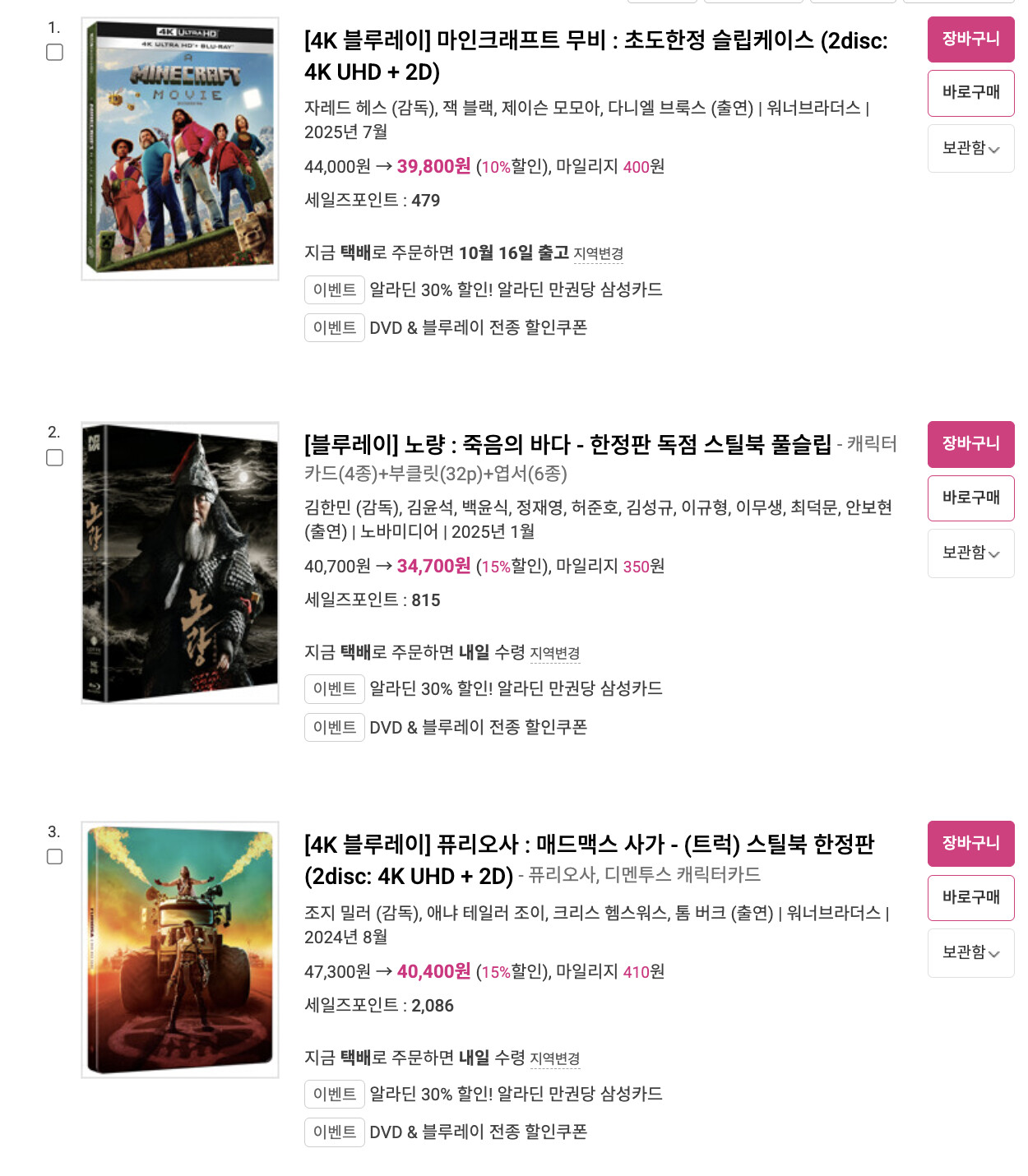Expand the 보관함 dropdown for the 퓨리오사 item
The width and height of the screenshot is (1028, 1176).
[x=970, y=953]
